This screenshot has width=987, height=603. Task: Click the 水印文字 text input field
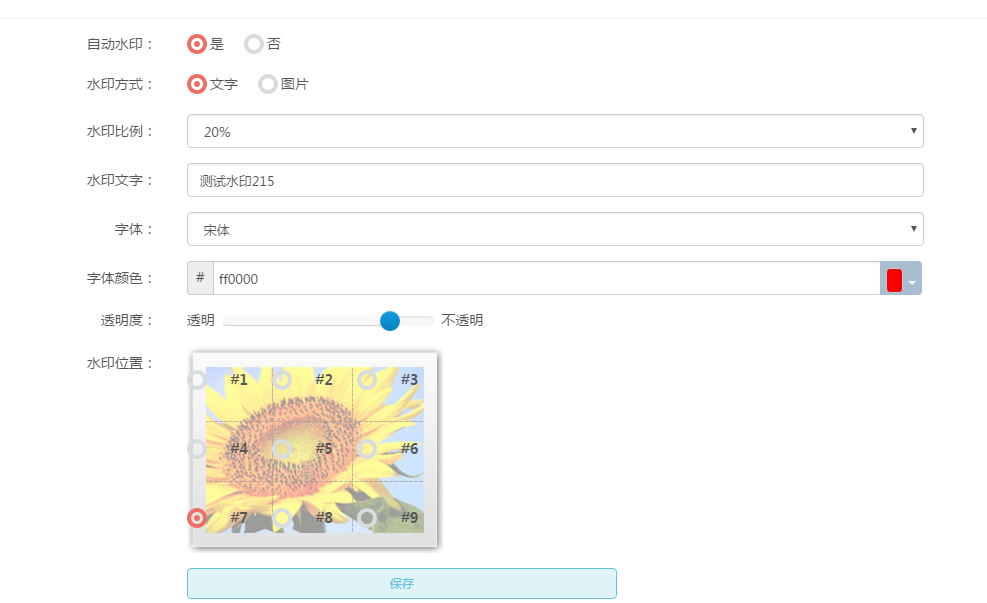click(x=555, y=181)
